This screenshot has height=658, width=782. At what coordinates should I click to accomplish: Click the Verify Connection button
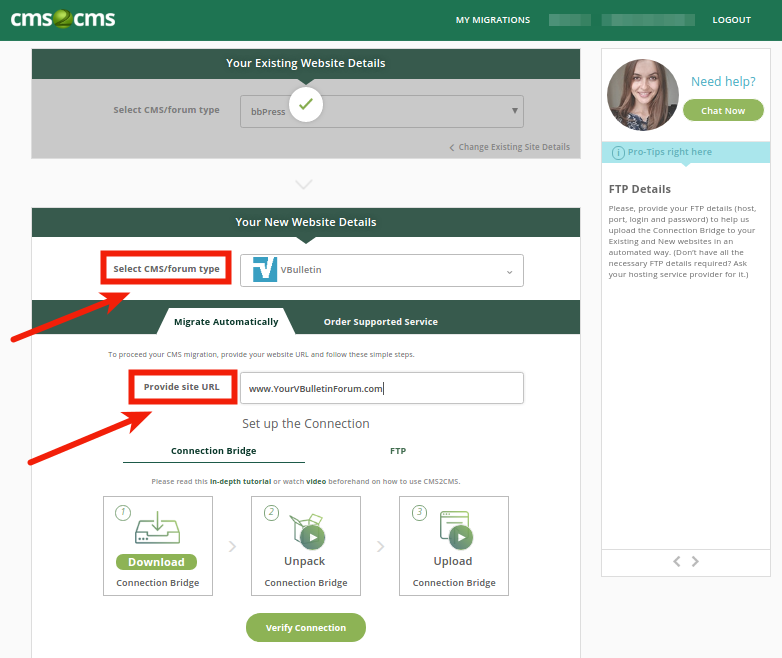[306, 628]
